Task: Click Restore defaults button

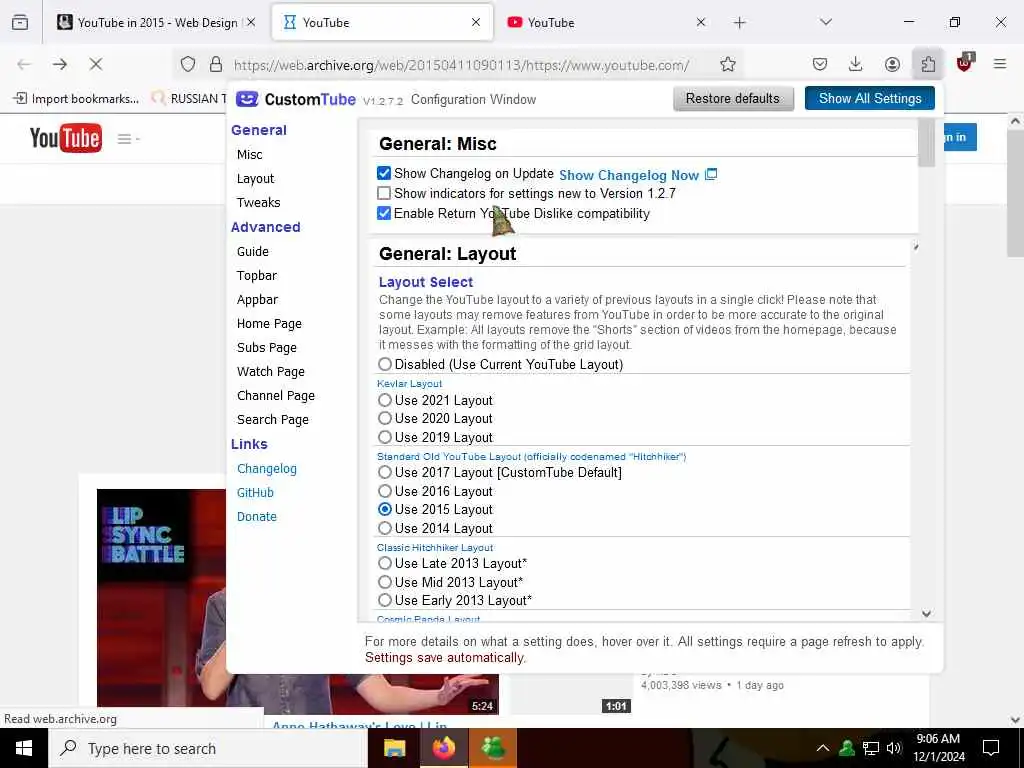Action: pyautogui.click(x=733, y=99)
